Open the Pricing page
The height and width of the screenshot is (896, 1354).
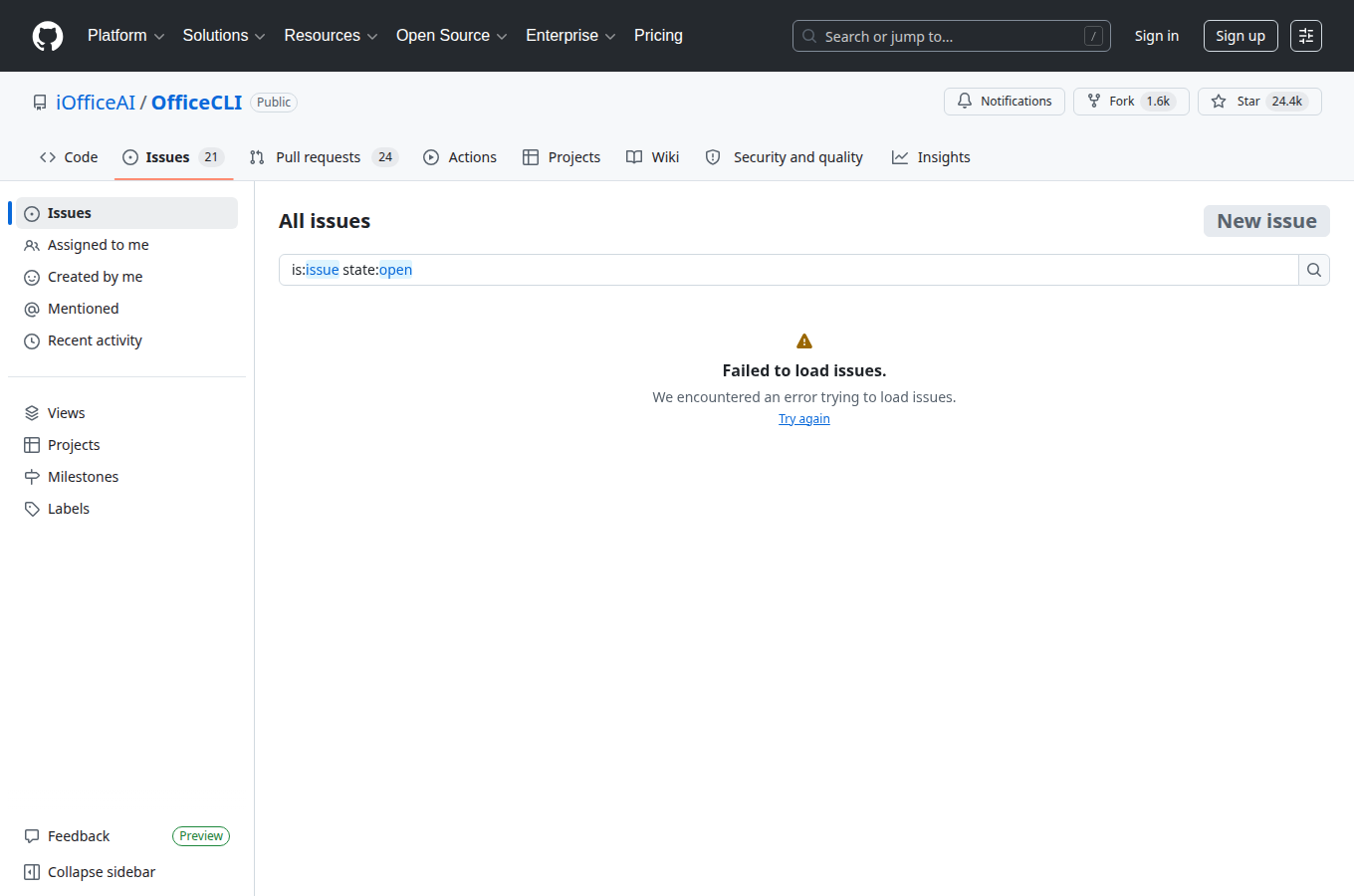[658, 36]
